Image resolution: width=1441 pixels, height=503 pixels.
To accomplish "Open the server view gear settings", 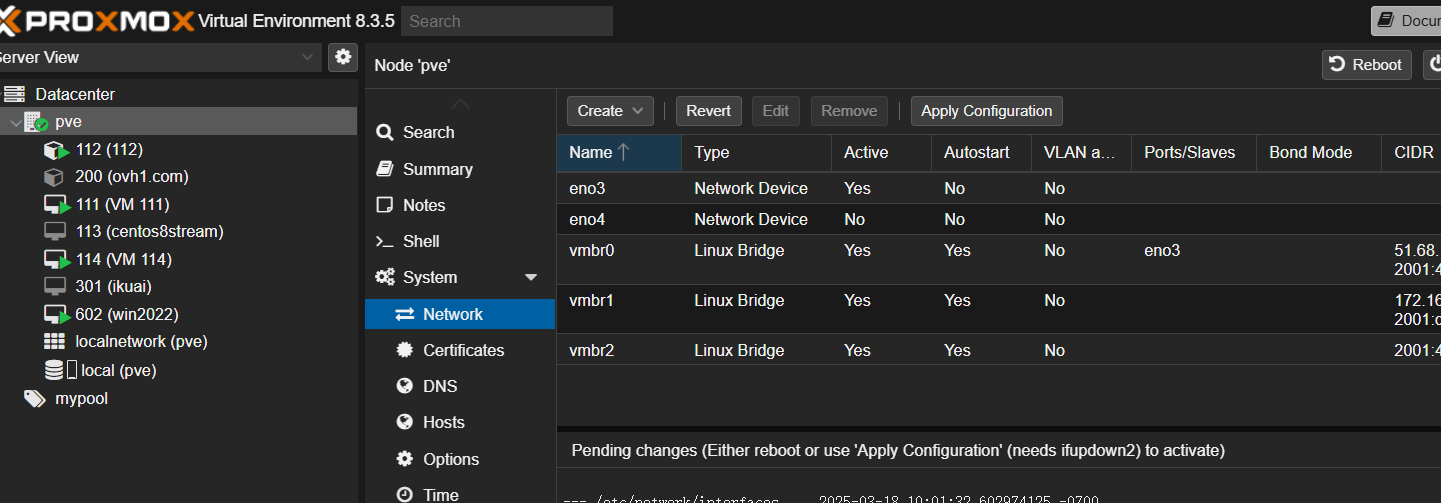I will tap(343, 57).
